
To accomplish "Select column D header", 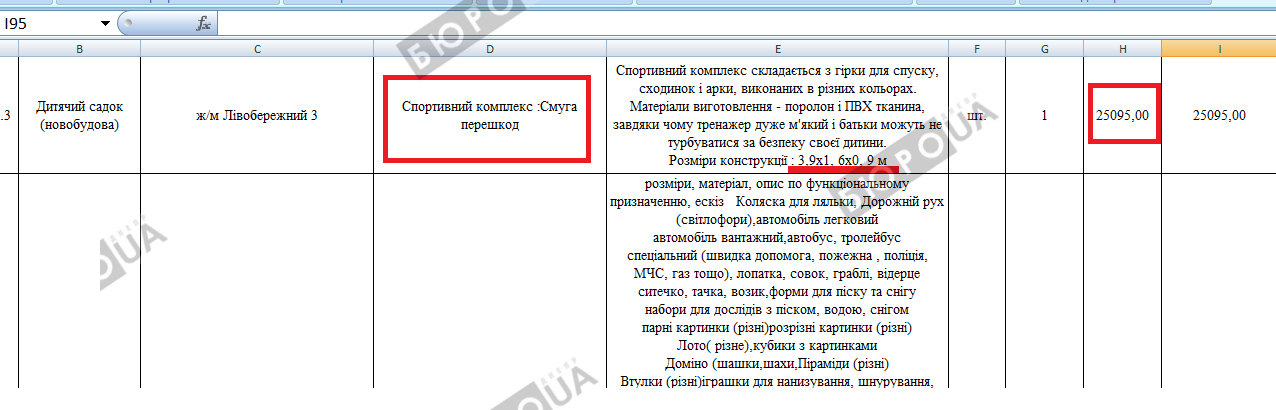I will 490,48.
